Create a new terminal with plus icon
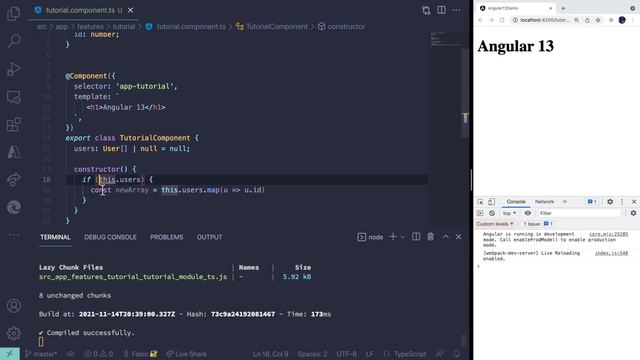Screen dimensions: 640x360 tap(393, 237)
